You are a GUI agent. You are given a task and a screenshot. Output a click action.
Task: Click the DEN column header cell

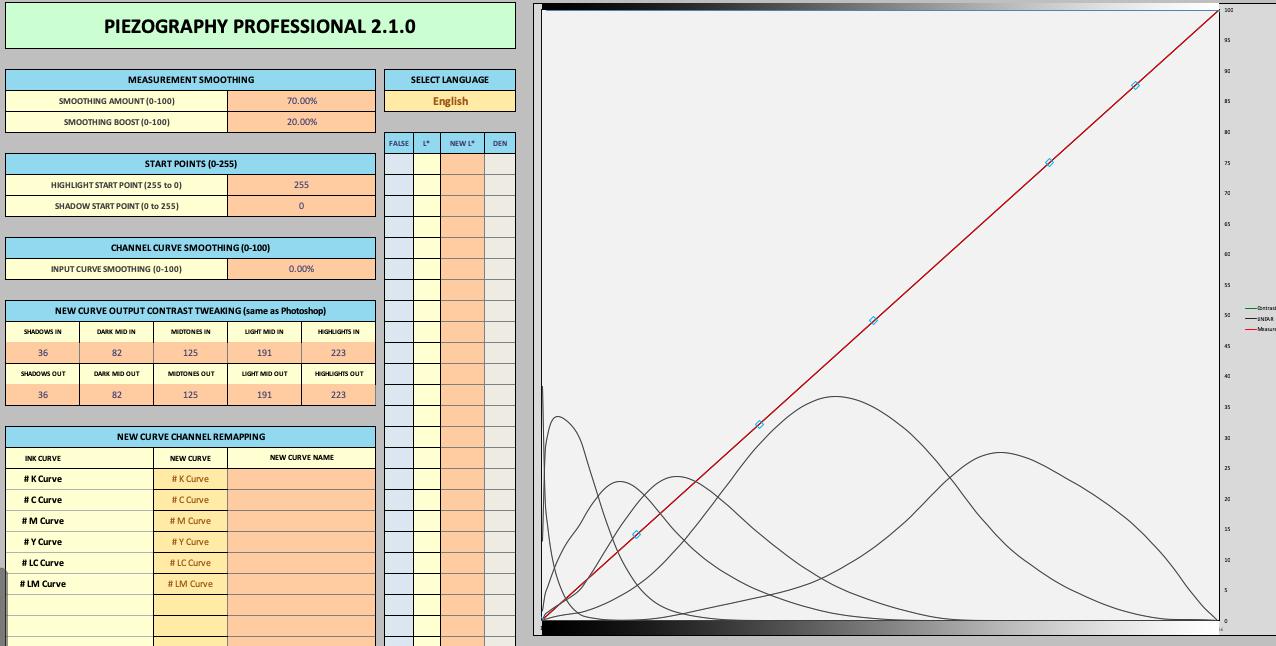point(500,143)
